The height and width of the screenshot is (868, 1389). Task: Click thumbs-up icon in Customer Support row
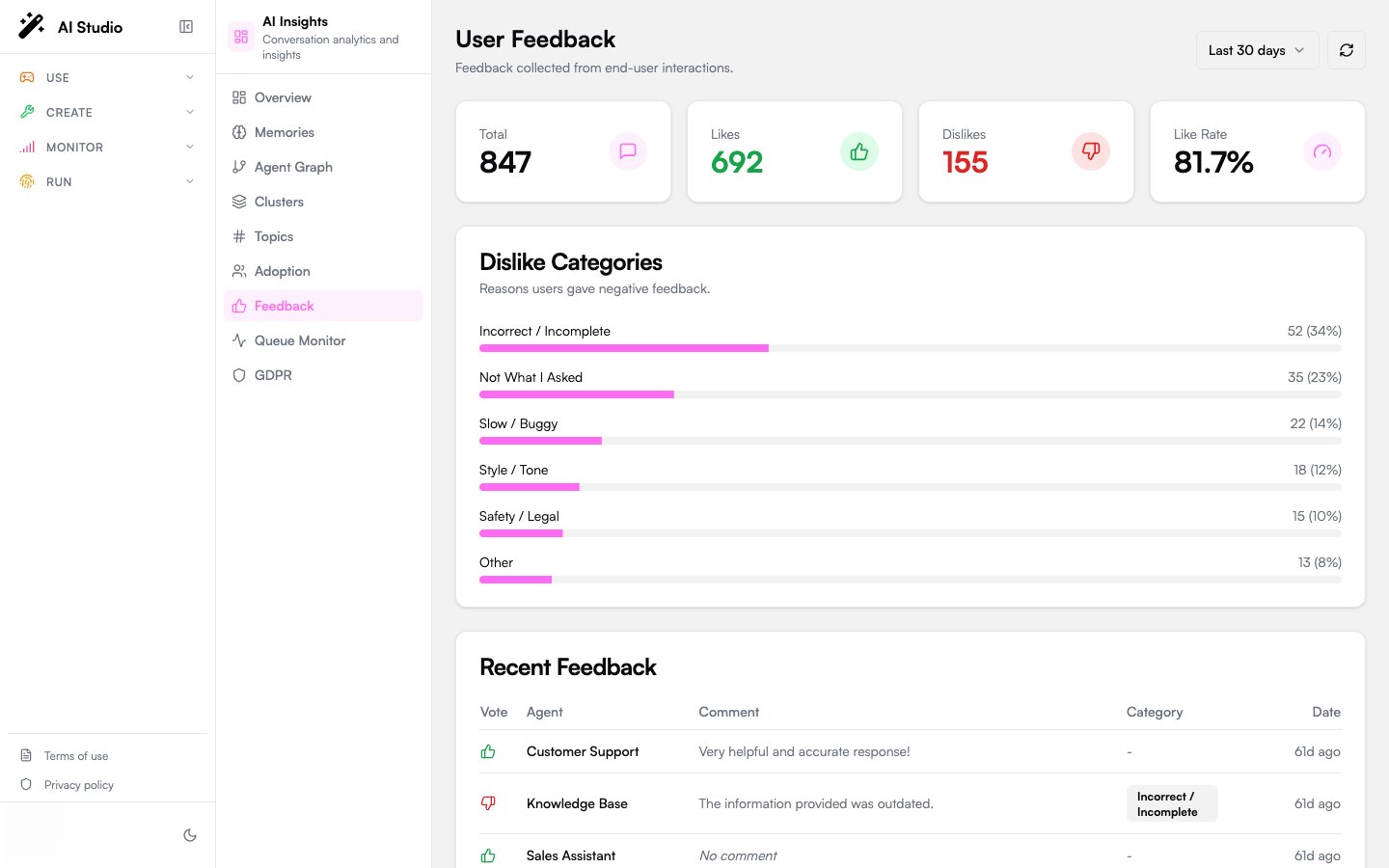488,751
